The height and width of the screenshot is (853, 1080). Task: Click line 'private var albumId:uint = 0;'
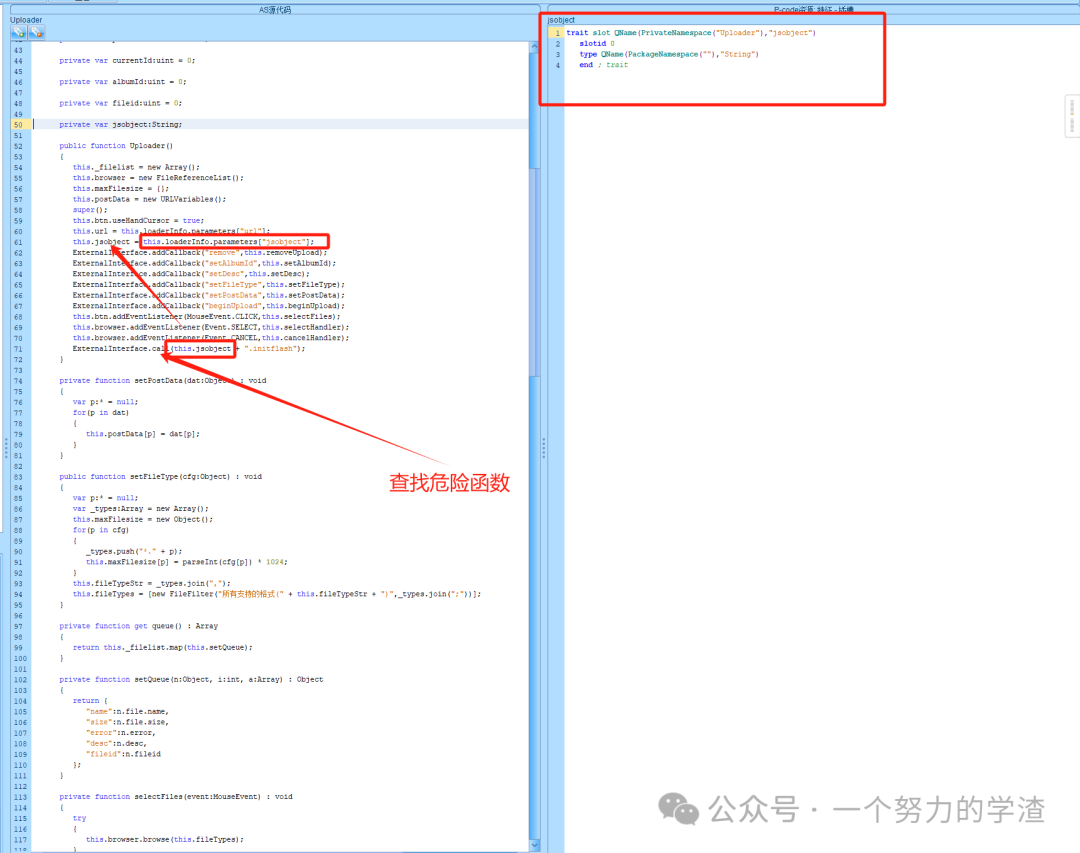coord(123,82)
